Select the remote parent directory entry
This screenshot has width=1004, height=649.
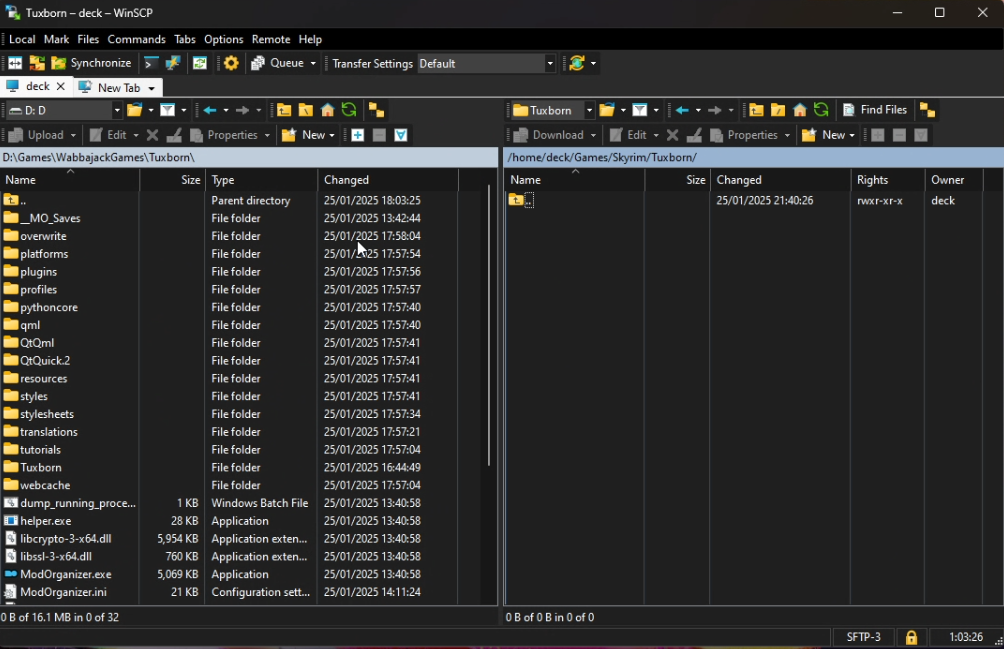[x=521, y=200]
